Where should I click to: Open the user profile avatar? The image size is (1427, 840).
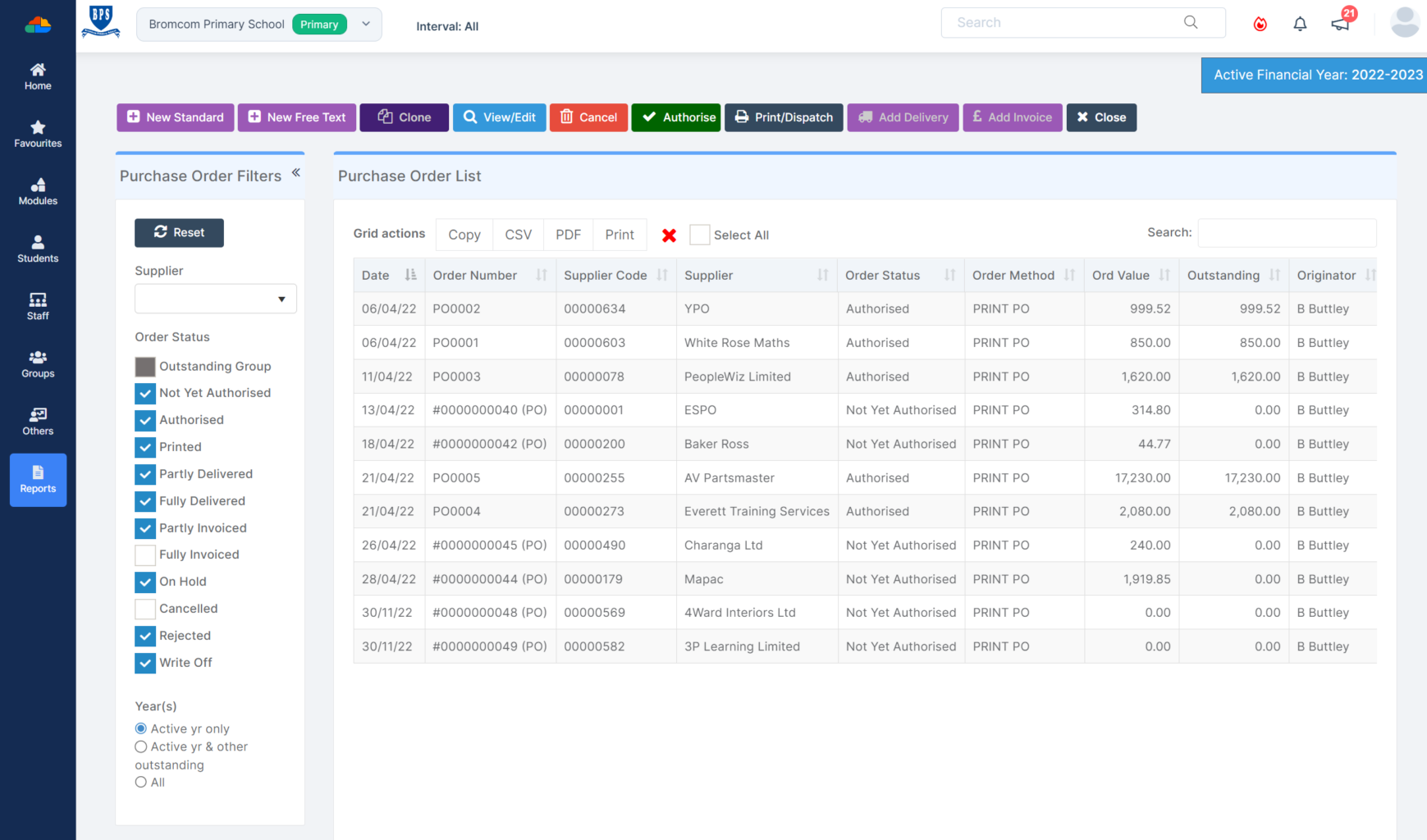[1405, 22]
